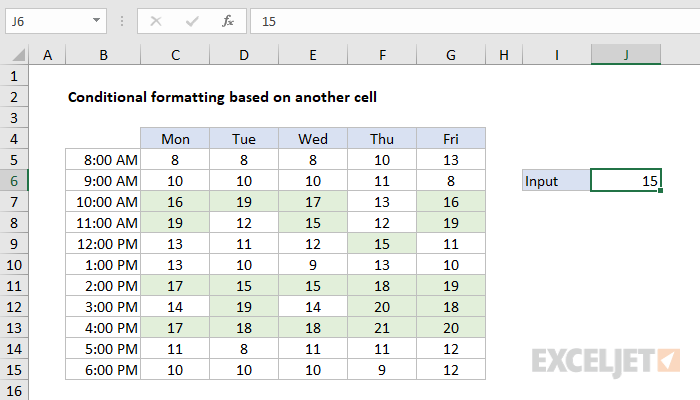
Task: Select row 15 header
Action: point(14,369)
